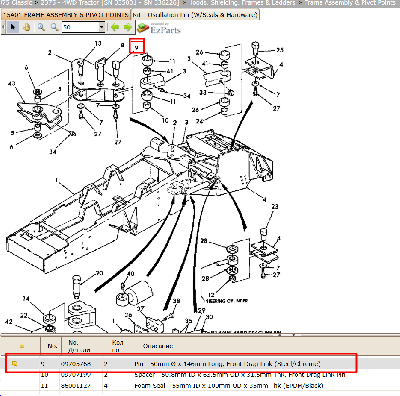The width and height of the screenshot is (400, 396).
Task: Go to next diagram with green right arrow
Action: tap(128, 27)
